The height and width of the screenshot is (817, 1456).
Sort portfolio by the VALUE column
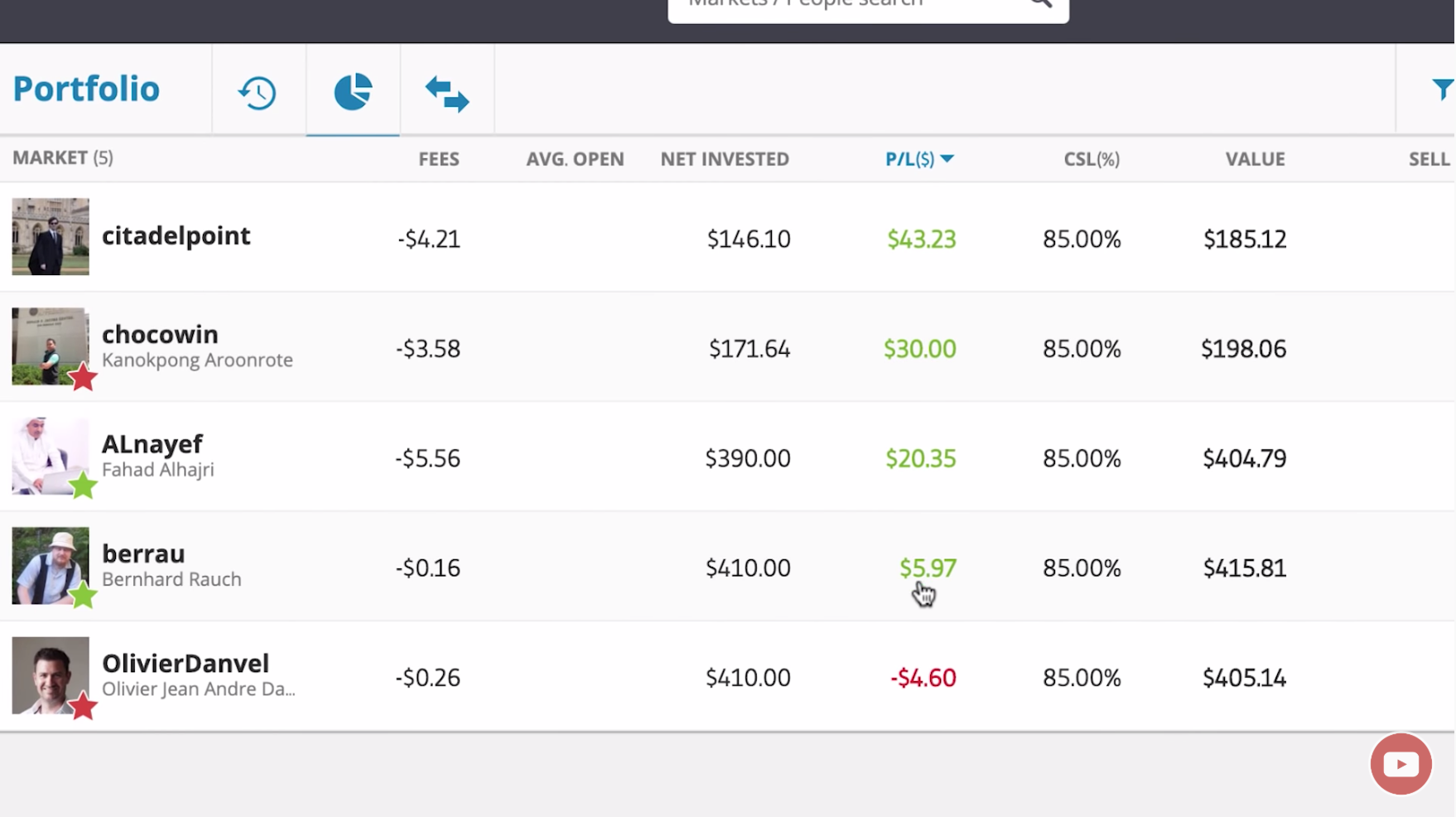tap(1256, 158)
